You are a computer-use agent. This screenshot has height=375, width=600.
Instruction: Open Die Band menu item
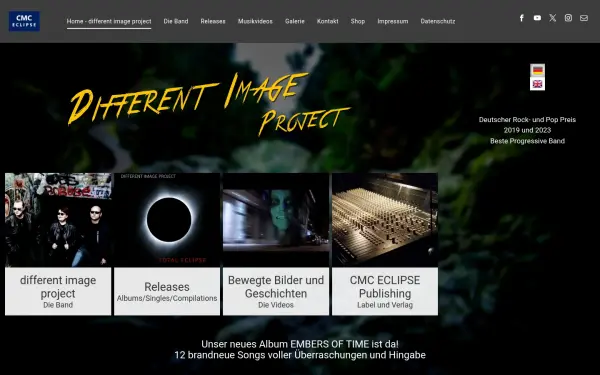pos(176,21)
